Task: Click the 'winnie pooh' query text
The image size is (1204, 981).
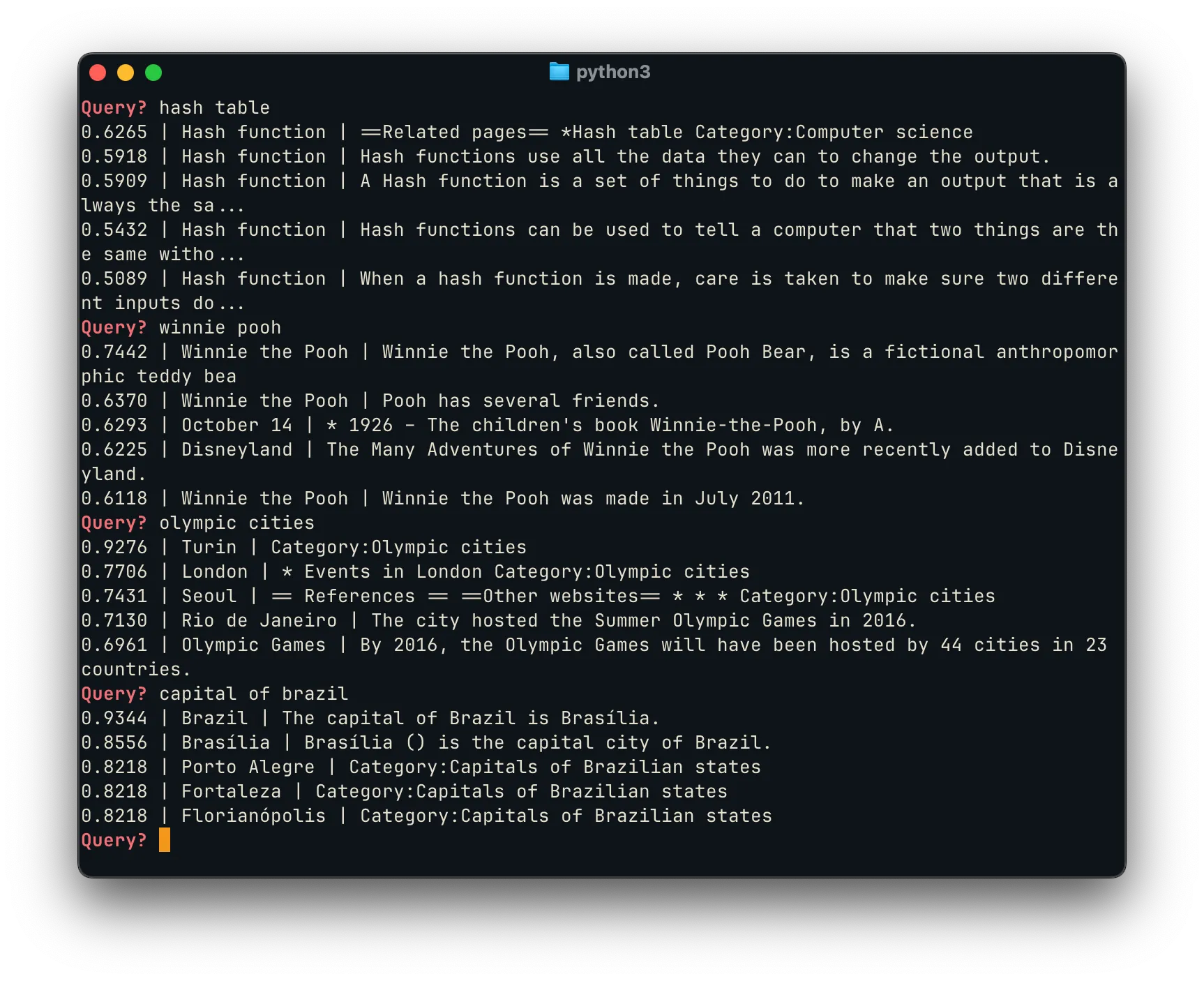Action: pyautogui.click(x=220, y=327)
